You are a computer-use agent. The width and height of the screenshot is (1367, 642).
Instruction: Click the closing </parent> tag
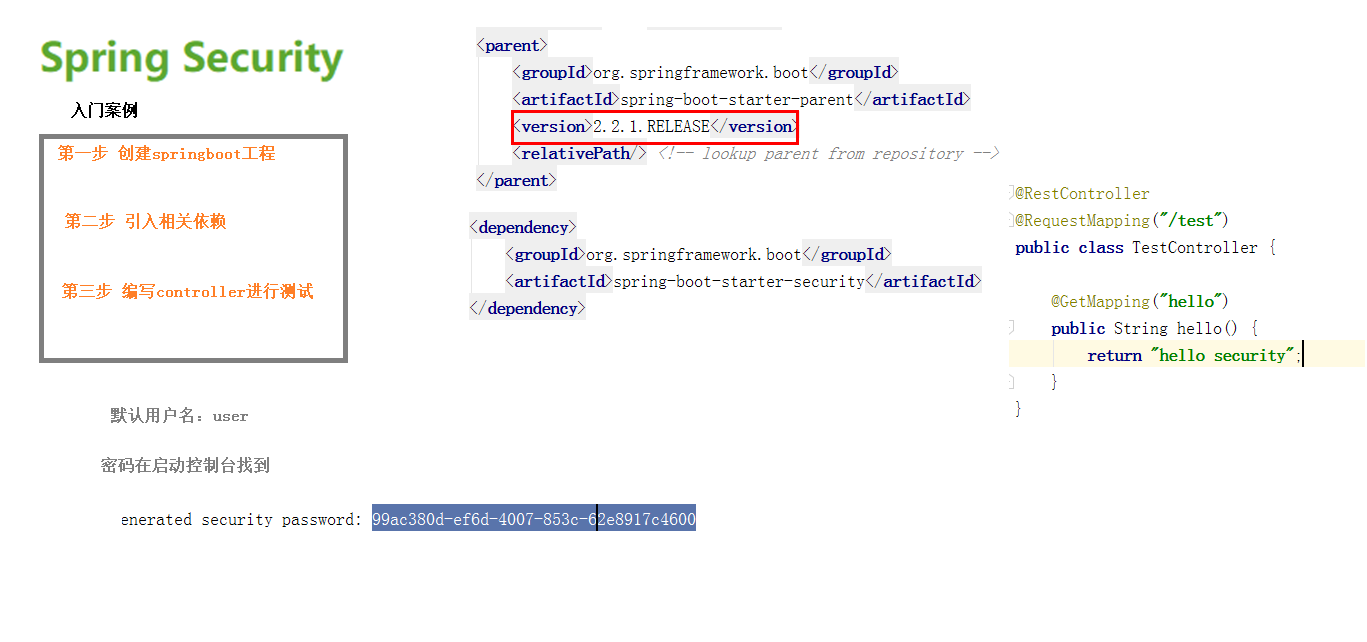coord(516,181)
